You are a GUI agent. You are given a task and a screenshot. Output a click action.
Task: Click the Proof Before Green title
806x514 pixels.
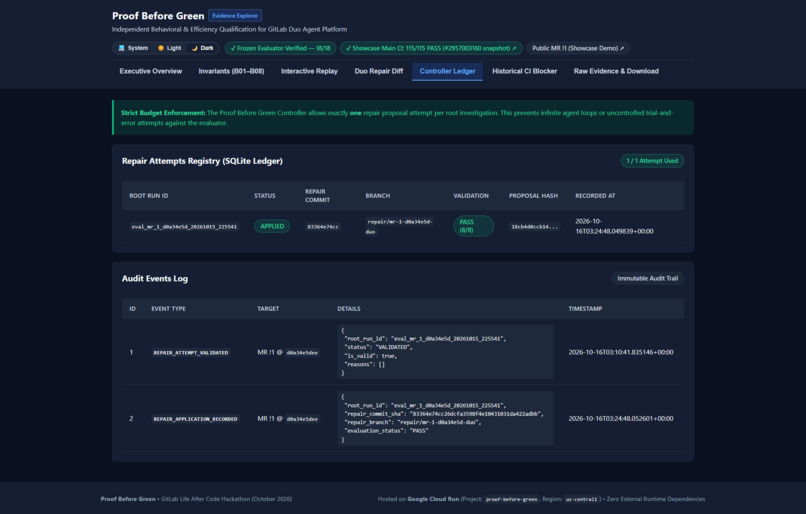pos(158,16)
